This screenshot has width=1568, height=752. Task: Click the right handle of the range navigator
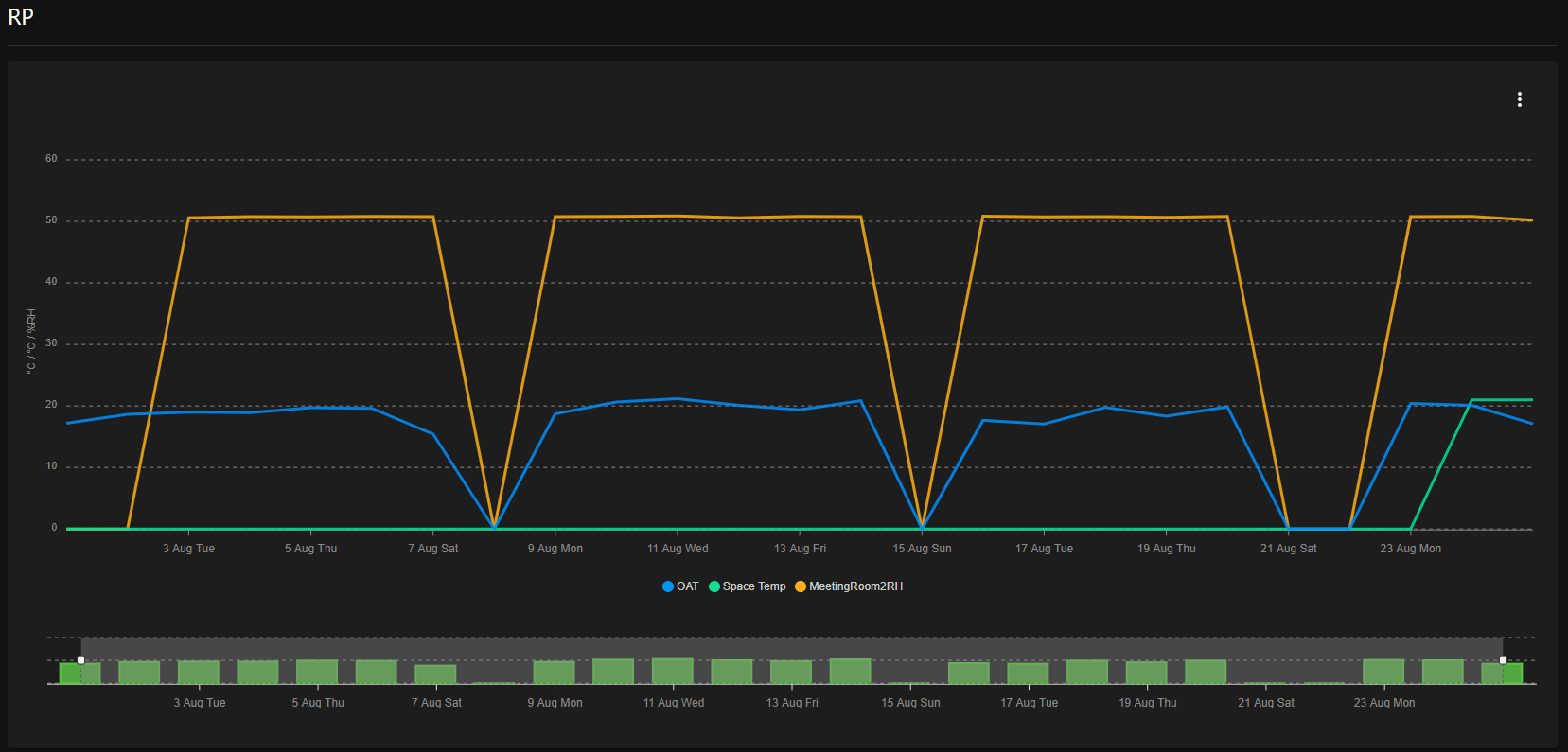1503,660
